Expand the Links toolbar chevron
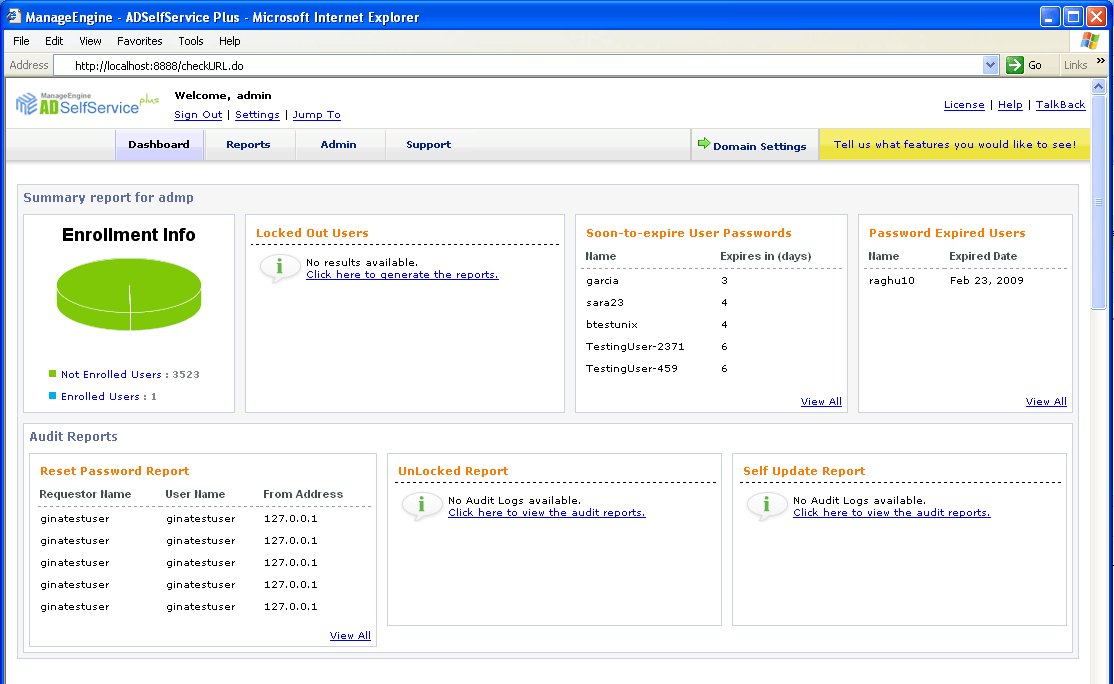This screenshot has height=684, width=1114. (x=1101, y=61)
